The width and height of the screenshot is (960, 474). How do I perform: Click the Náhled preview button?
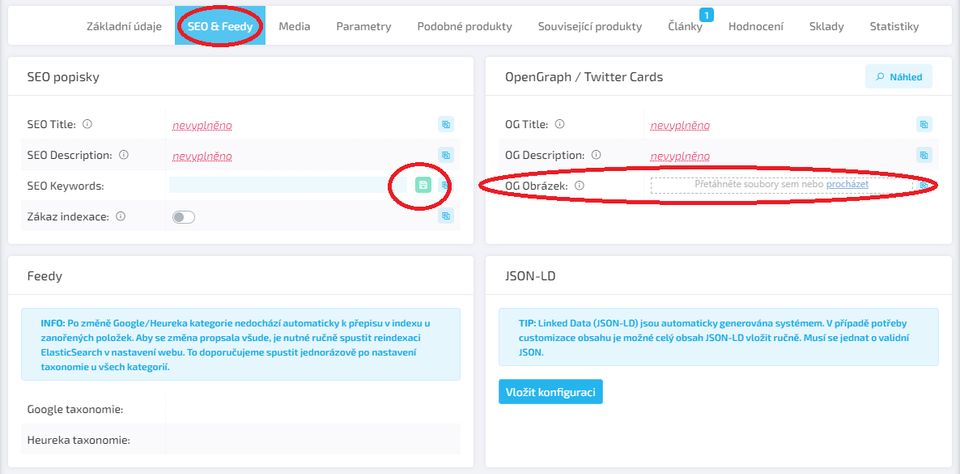click(x=899, y=77)
